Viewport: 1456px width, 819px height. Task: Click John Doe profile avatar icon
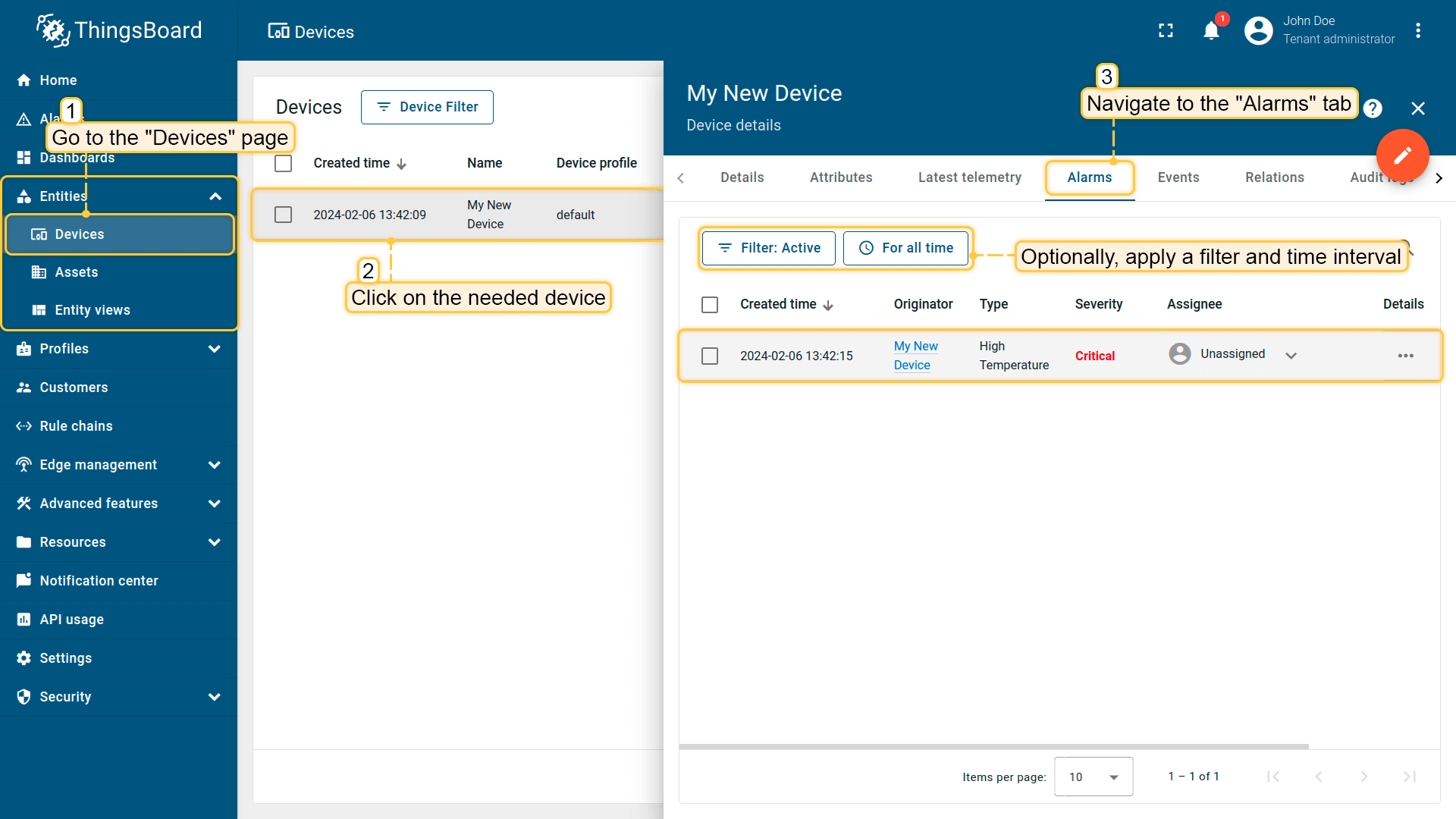point(1259,31)
